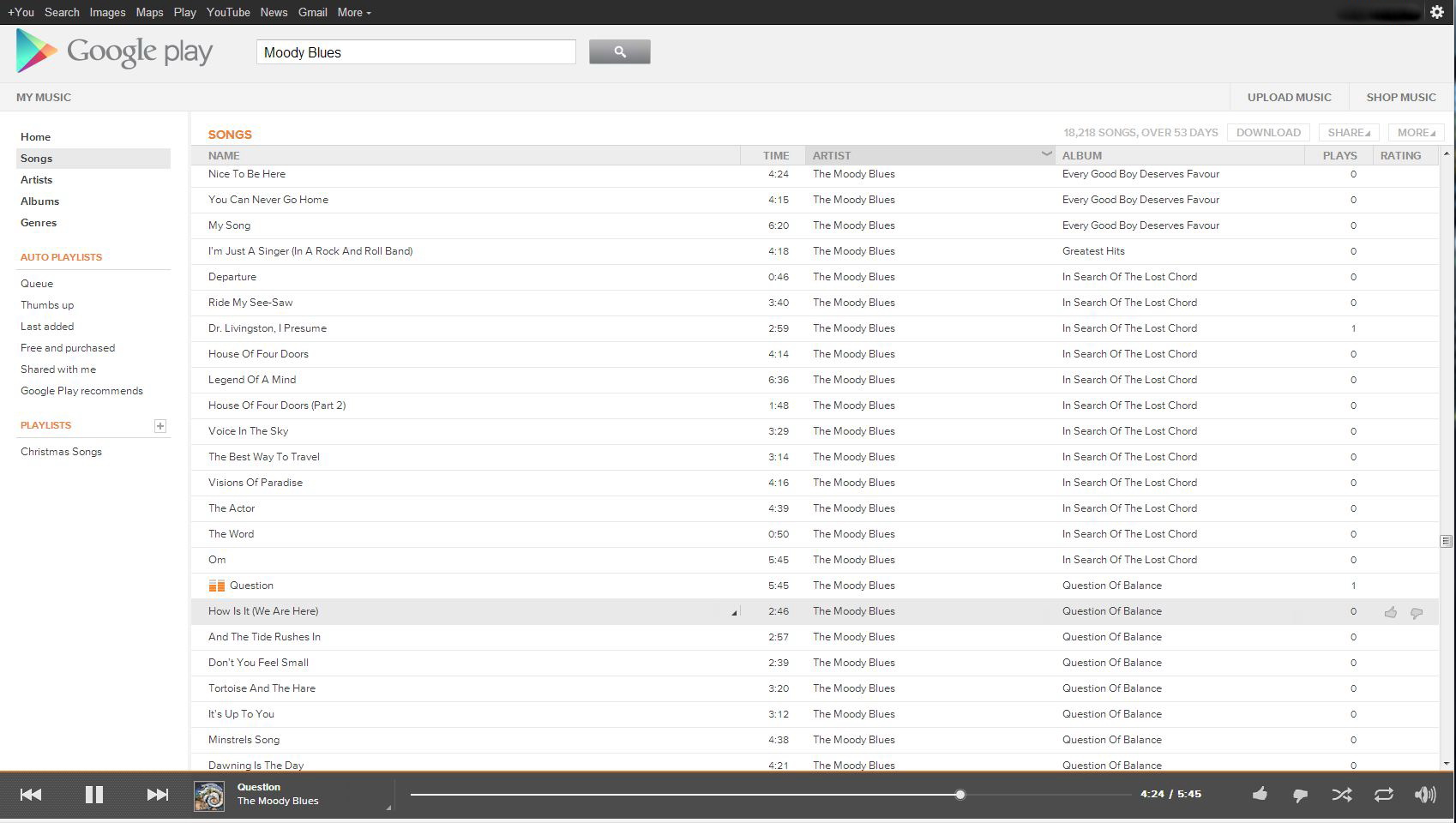The width and height of the screenshot is (1456, 823).
Task: Open Home in the sidebar
Action: point(36,137)
